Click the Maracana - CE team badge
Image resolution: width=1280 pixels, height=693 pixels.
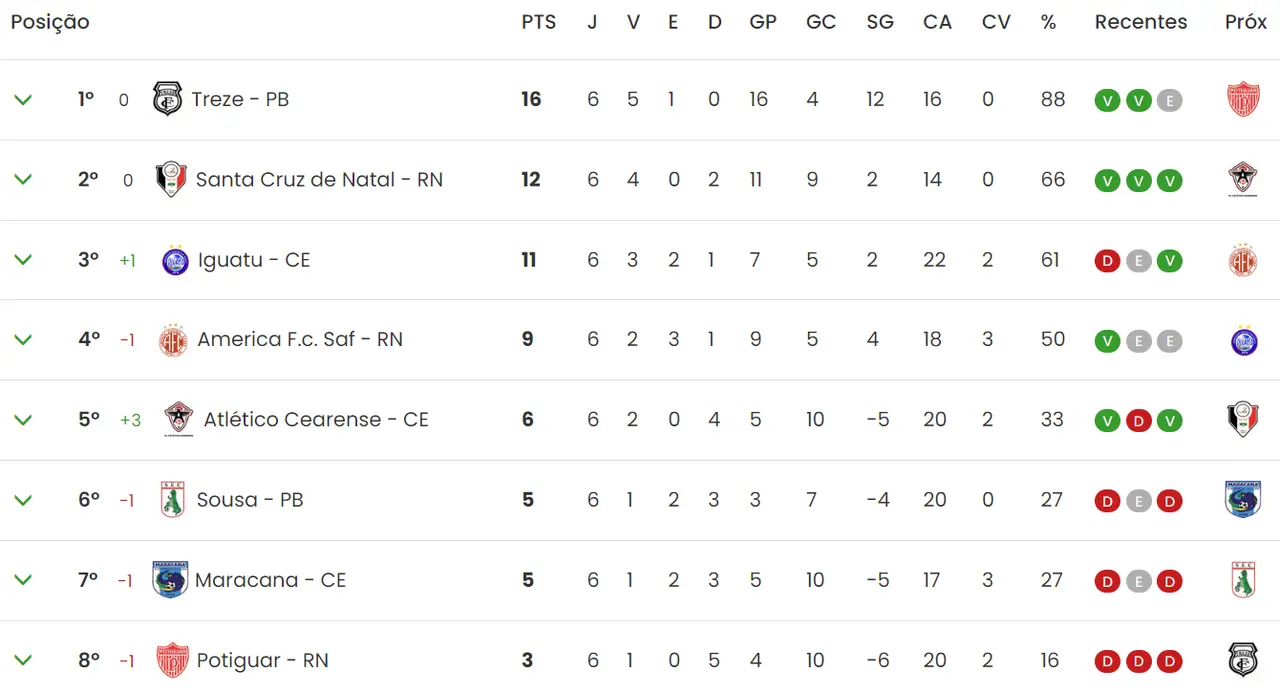click(x=170, y=580)
